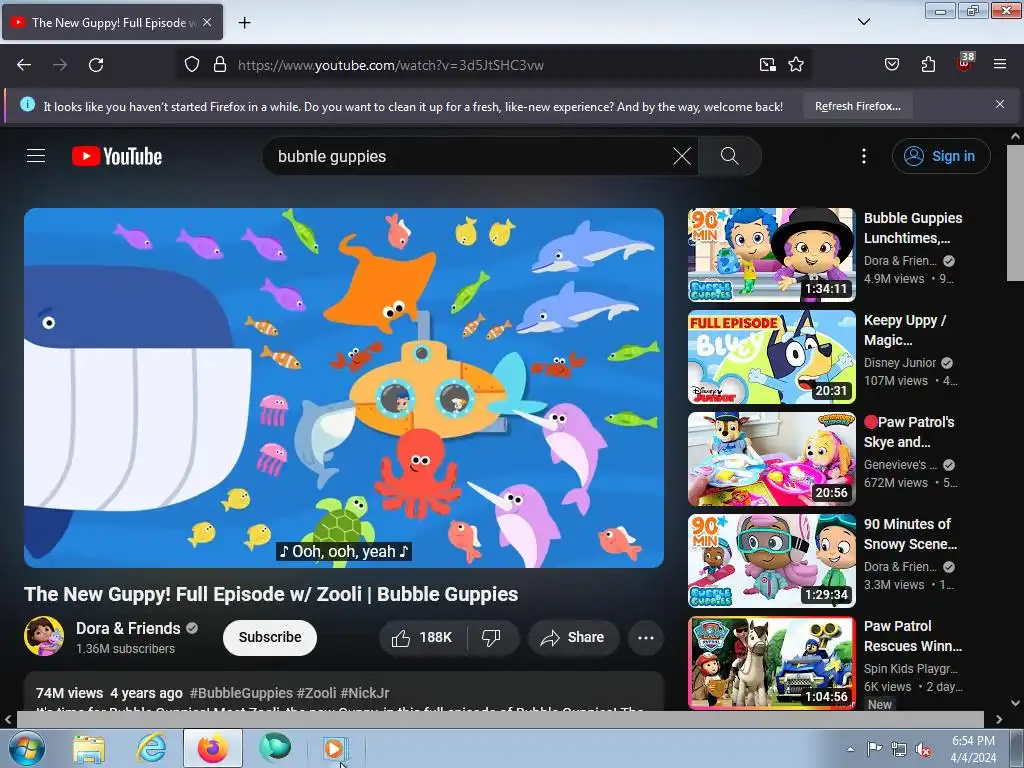
Task: Click muted volume tray icon
Action: 923,749
